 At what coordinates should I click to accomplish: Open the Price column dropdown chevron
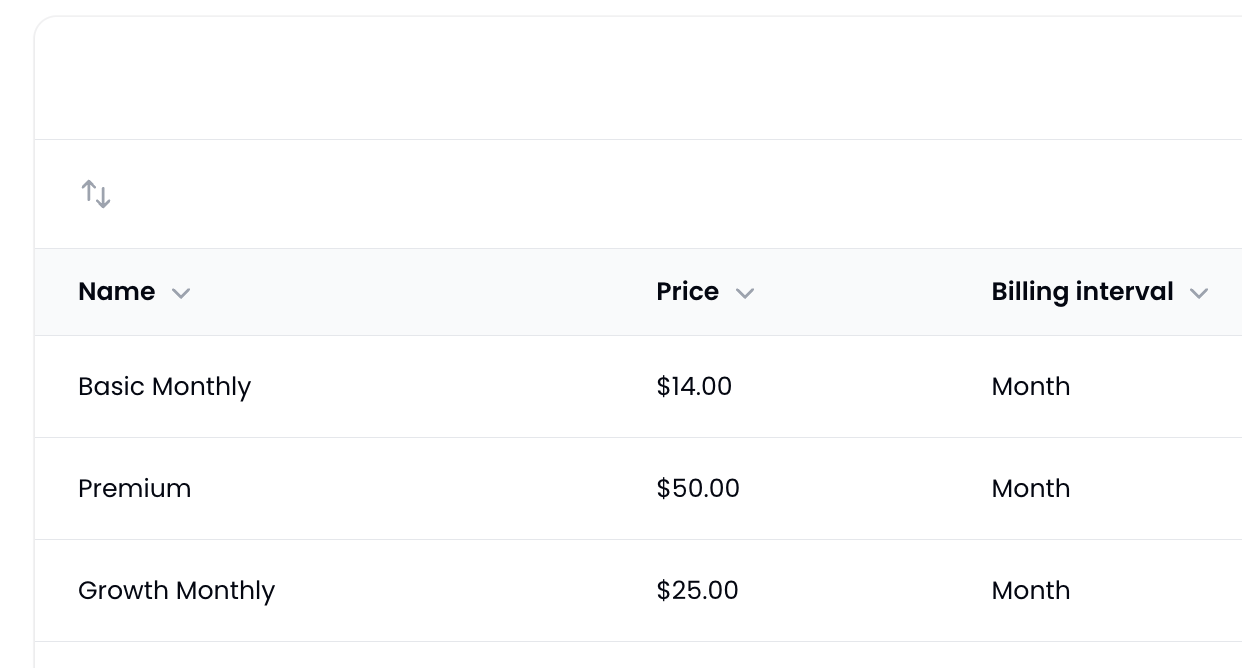pos(745,293)
